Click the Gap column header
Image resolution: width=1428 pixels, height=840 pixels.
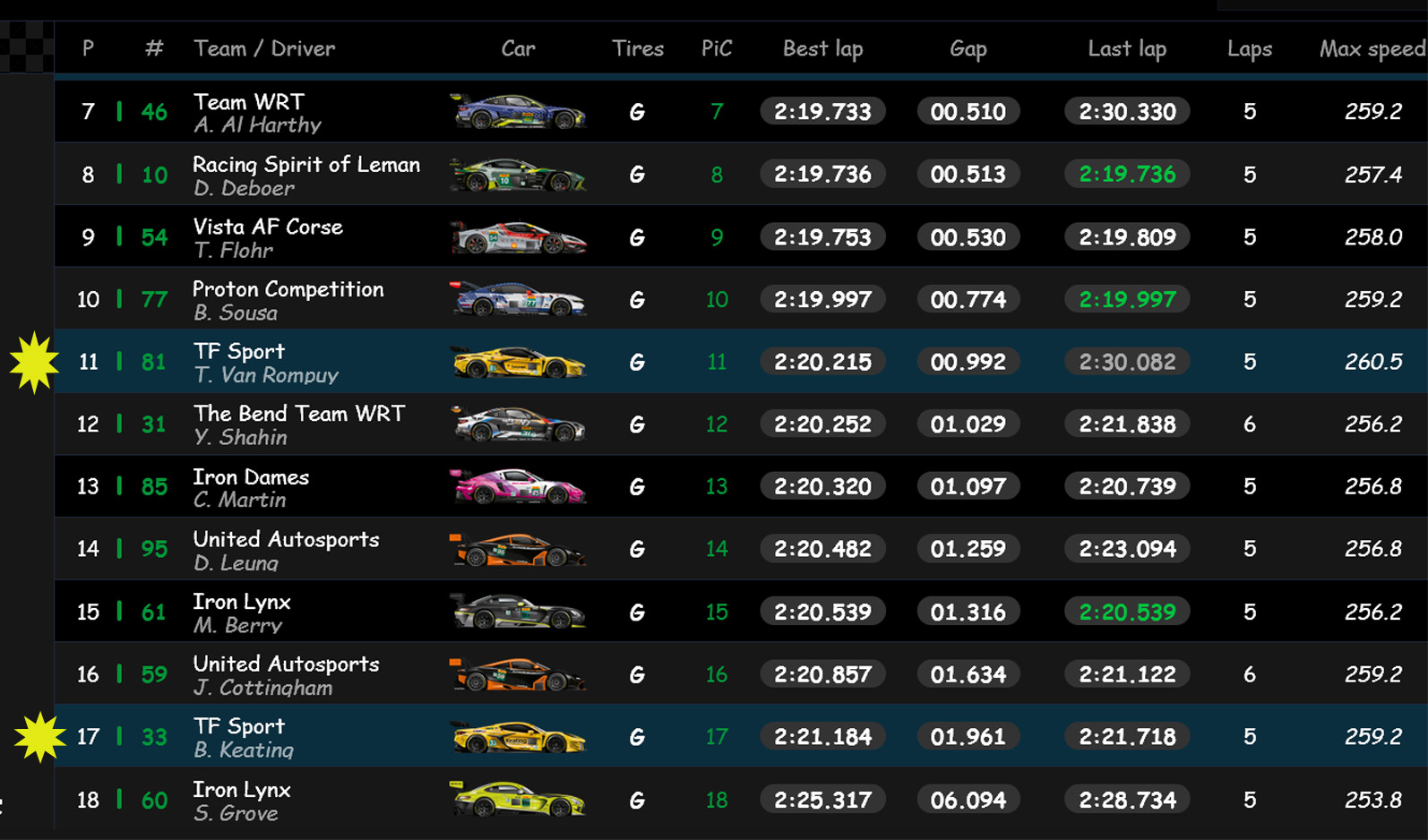pyautogui.click(x=968, y=48)
